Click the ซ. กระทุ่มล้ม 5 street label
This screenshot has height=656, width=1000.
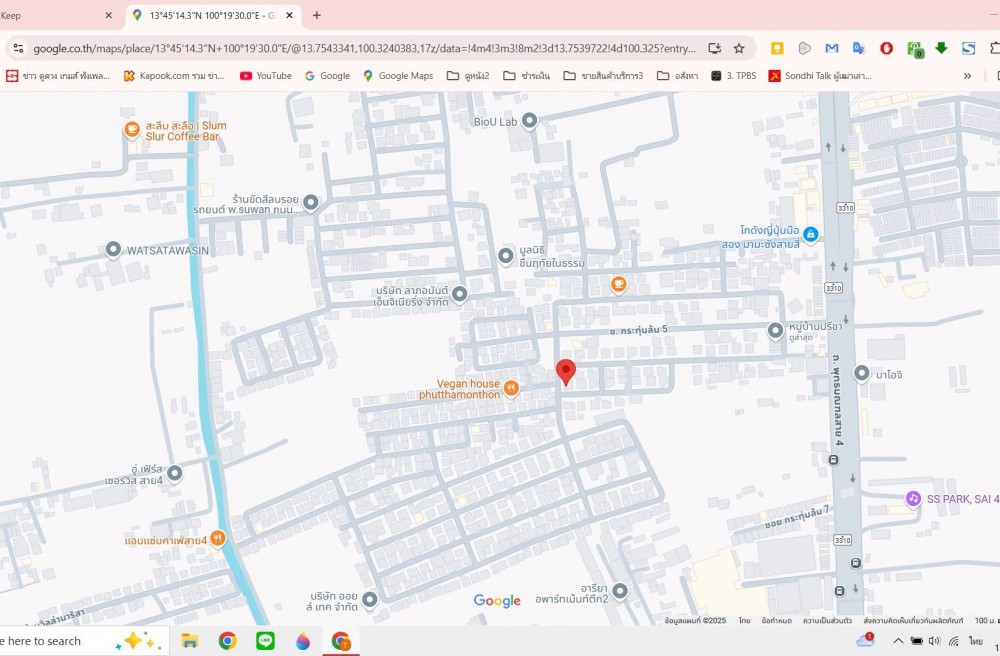[638, 330]
